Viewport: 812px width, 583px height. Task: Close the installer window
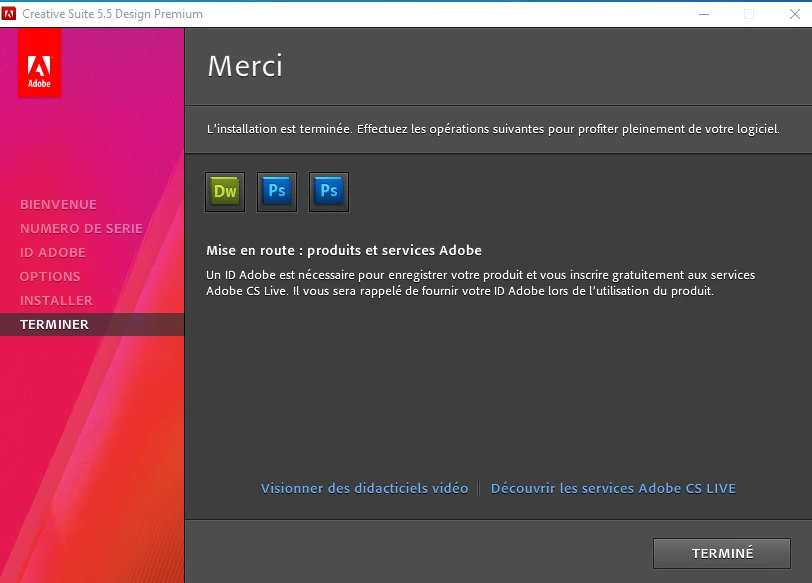tap(795, 14)
